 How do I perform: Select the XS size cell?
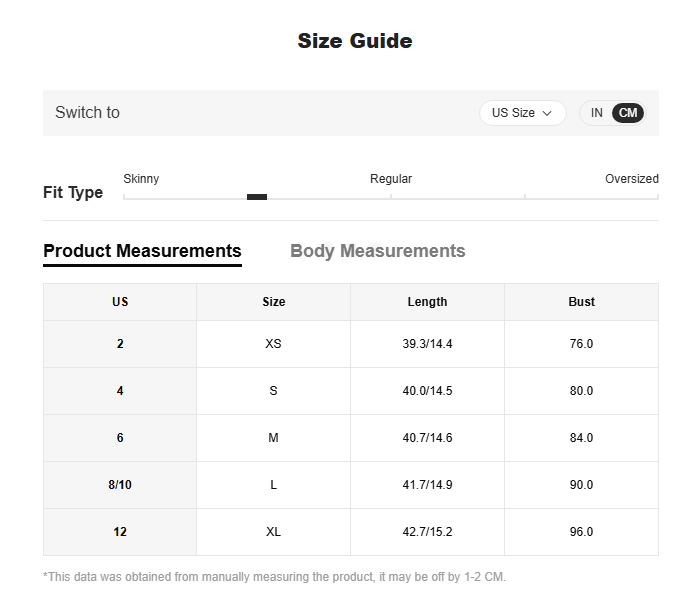pyautogui.click(x=273, y=344)
